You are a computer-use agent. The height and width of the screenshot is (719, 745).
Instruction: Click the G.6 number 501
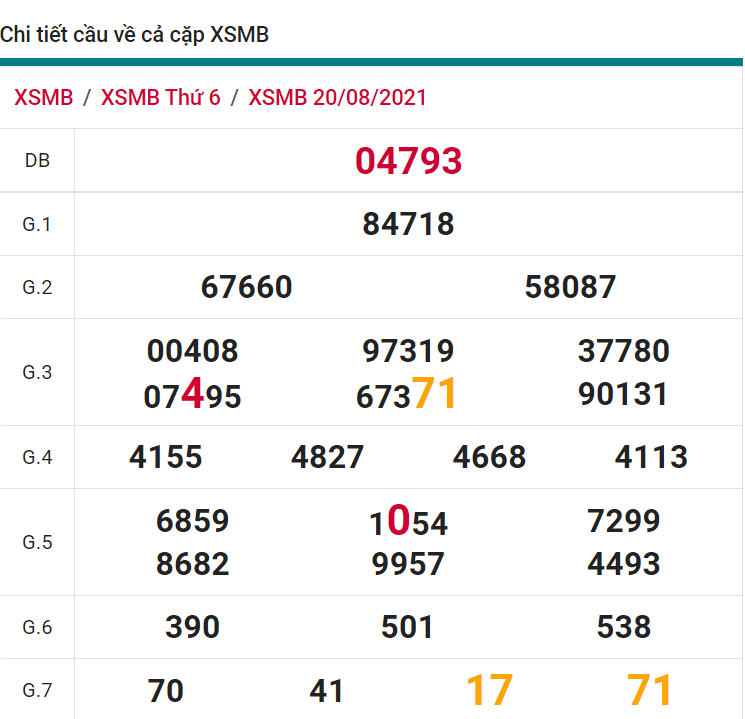[408, 628]
